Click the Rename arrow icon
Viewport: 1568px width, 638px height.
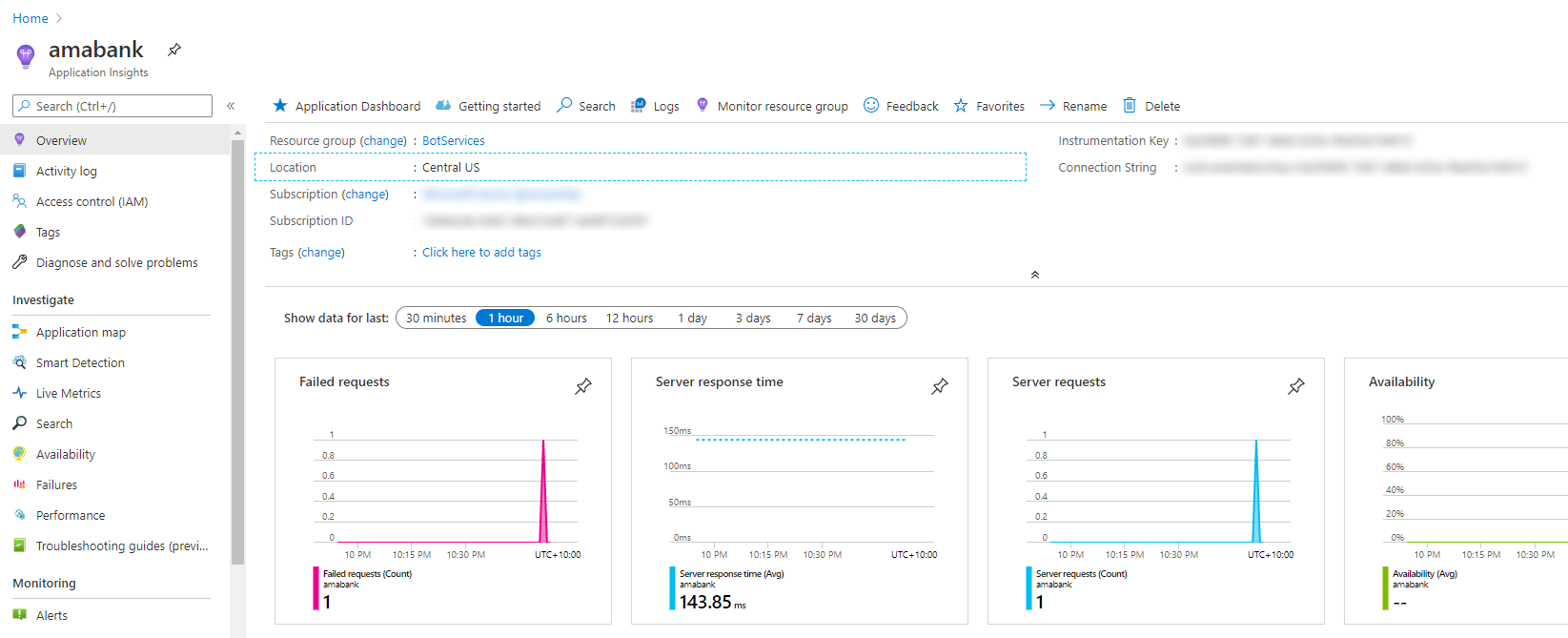coord(1048,105)
